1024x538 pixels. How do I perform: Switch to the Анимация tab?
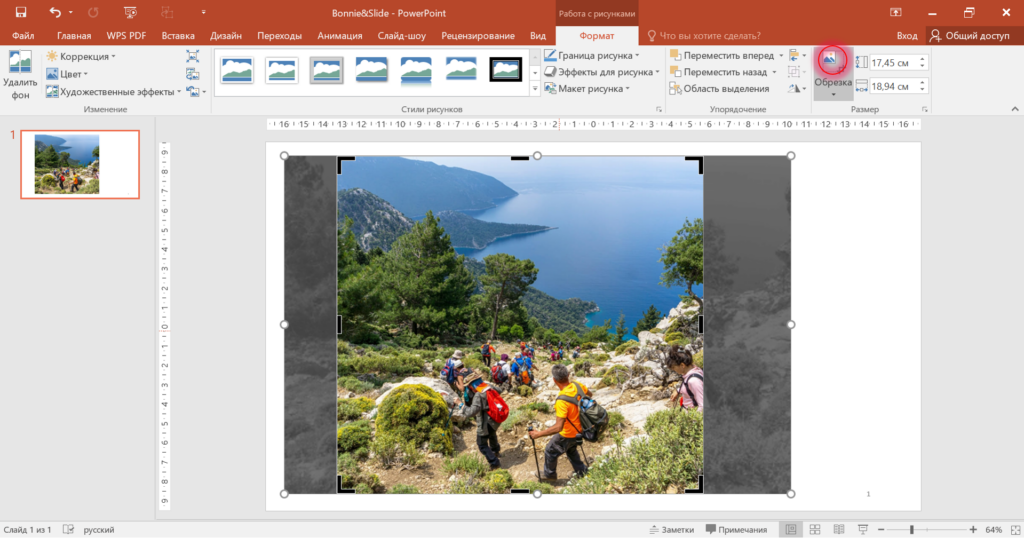pyautogui.click(x=340, y=36)
